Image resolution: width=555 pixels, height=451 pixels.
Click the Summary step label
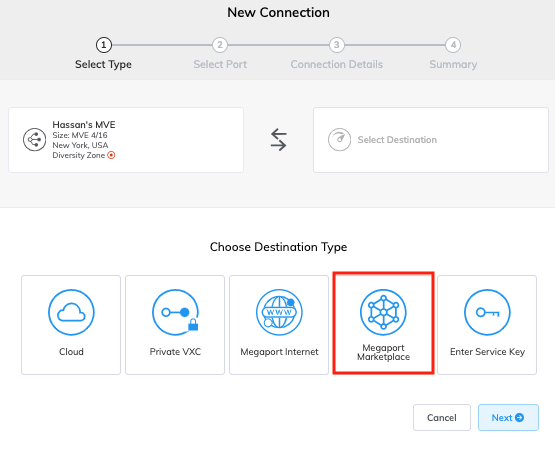point(453,64)
